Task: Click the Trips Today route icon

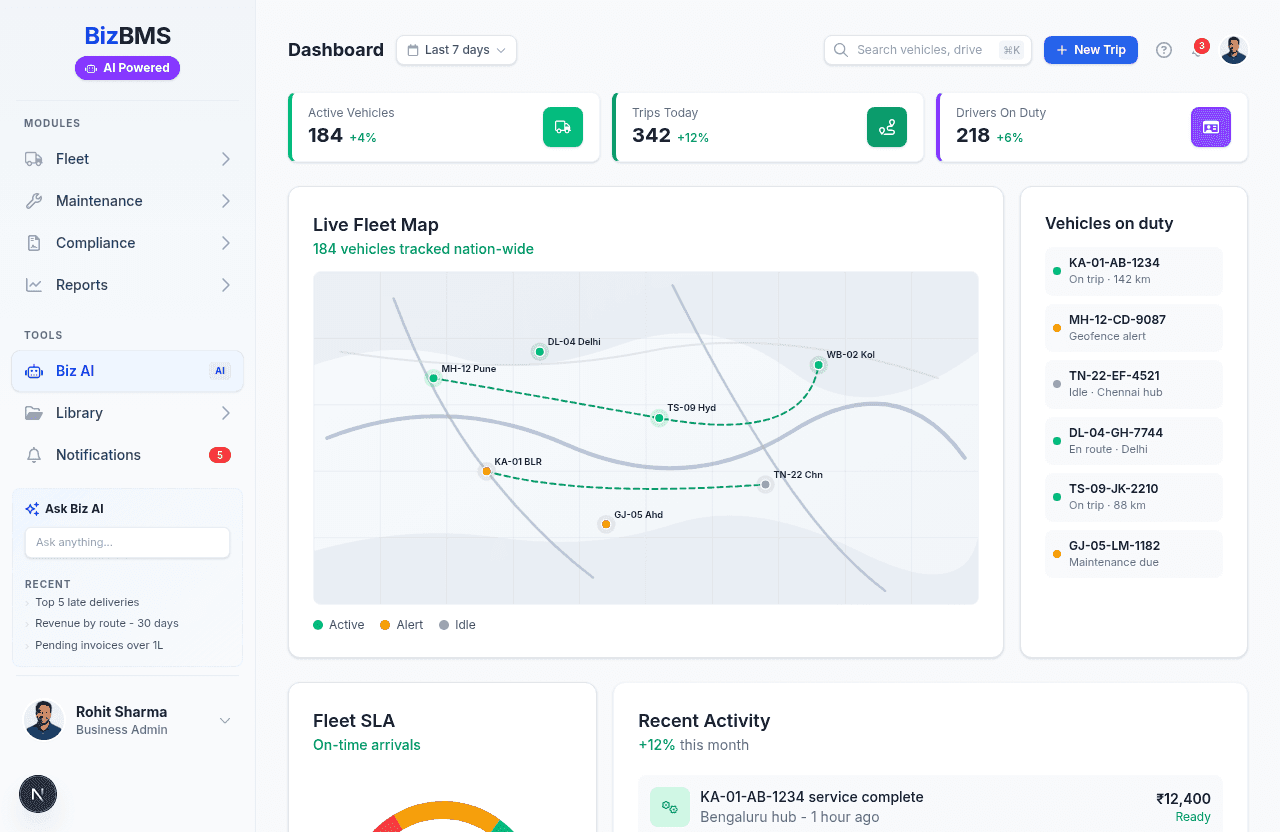Action: [x=886, y=127]
